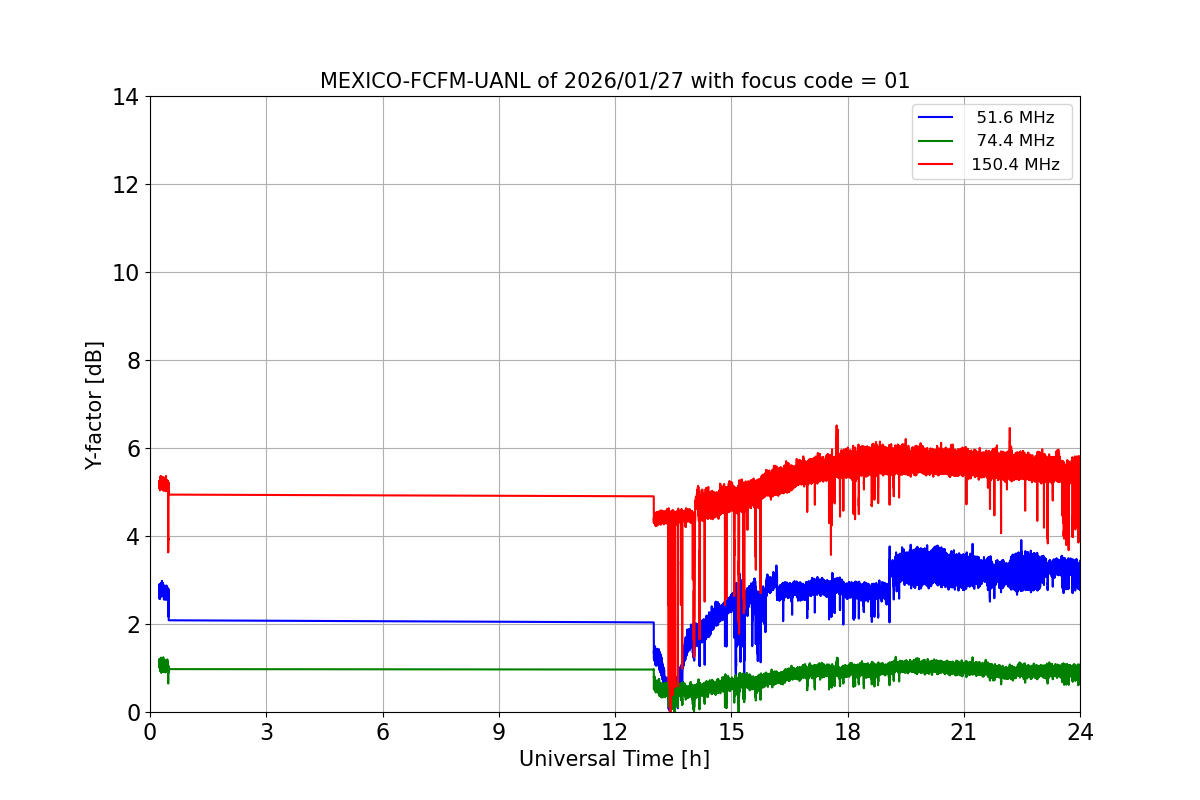Click the x-axis tick label 9

(499, 732)
